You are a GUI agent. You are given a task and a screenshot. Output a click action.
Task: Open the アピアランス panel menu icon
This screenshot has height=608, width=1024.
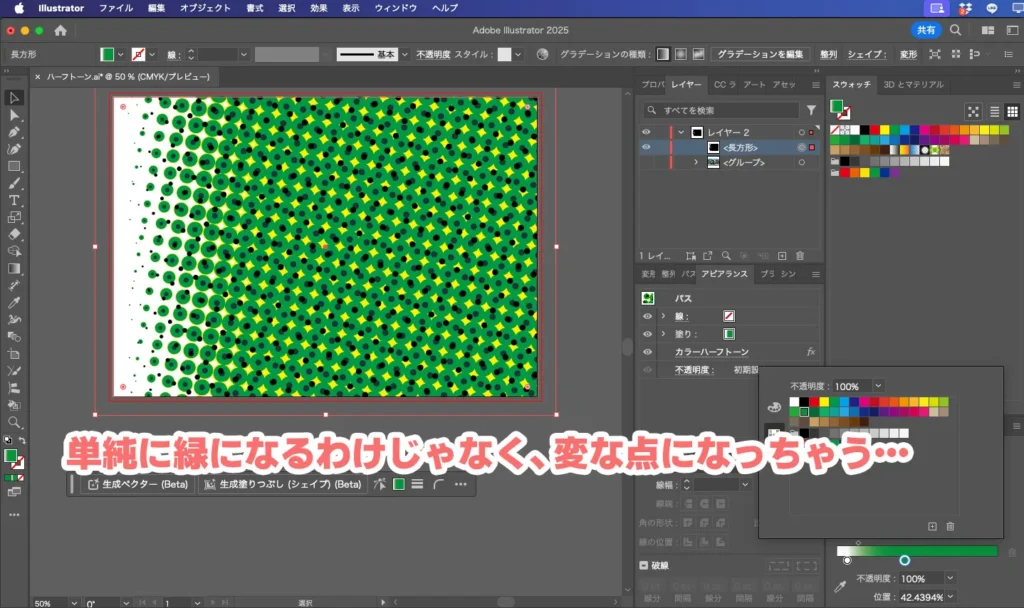point(815,275)
